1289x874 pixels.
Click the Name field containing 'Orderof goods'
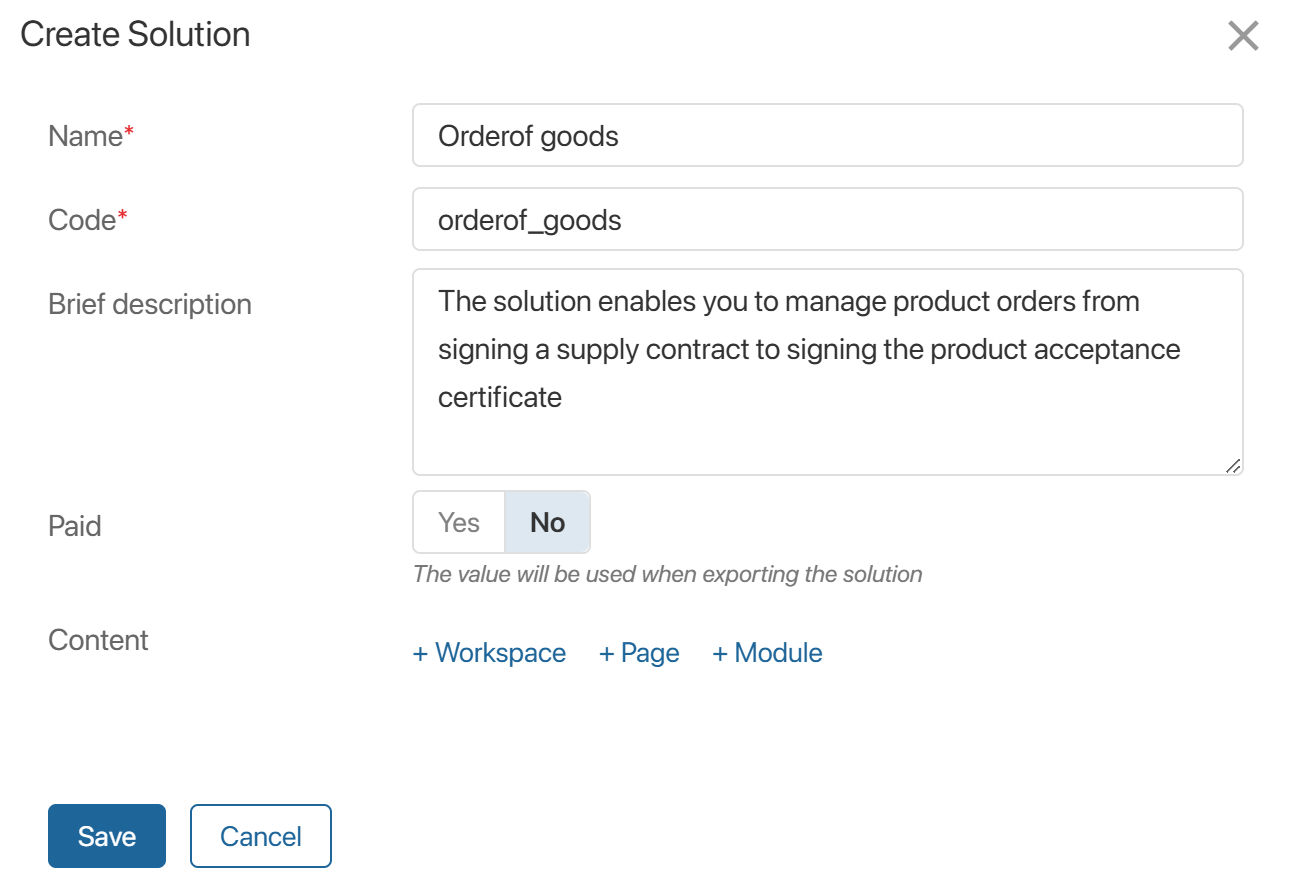pos(827,136)
